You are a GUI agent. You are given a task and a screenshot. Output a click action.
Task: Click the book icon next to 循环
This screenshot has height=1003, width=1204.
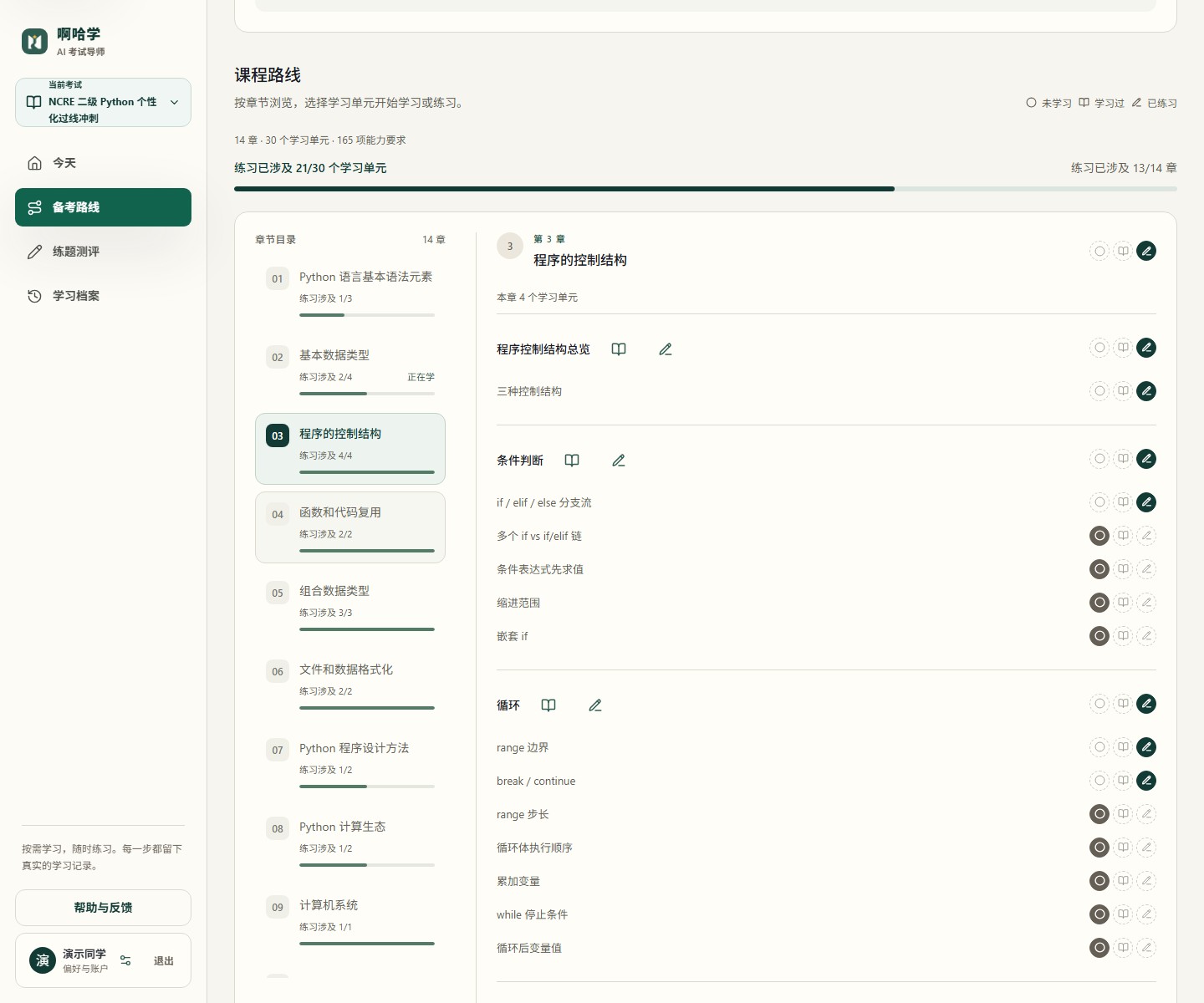point(548,705)
